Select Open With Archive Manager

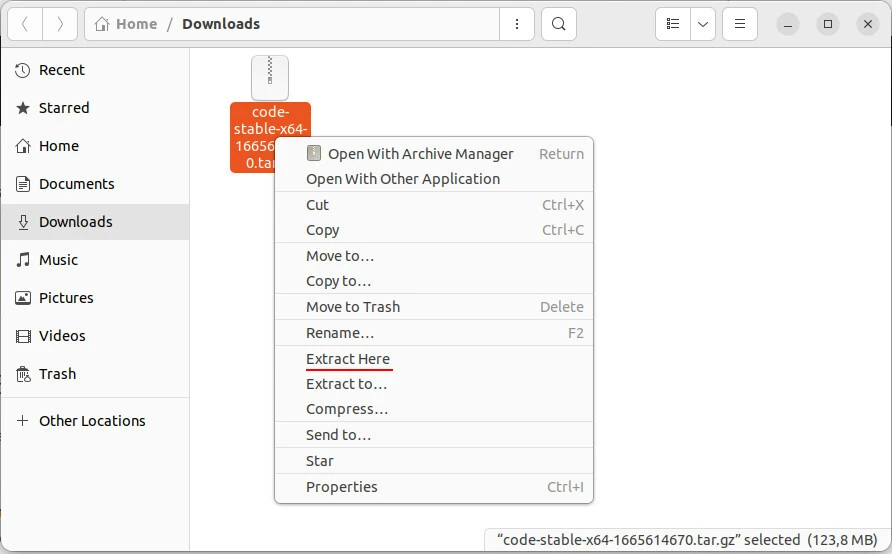pyautogui.click(x=420, y=154)
